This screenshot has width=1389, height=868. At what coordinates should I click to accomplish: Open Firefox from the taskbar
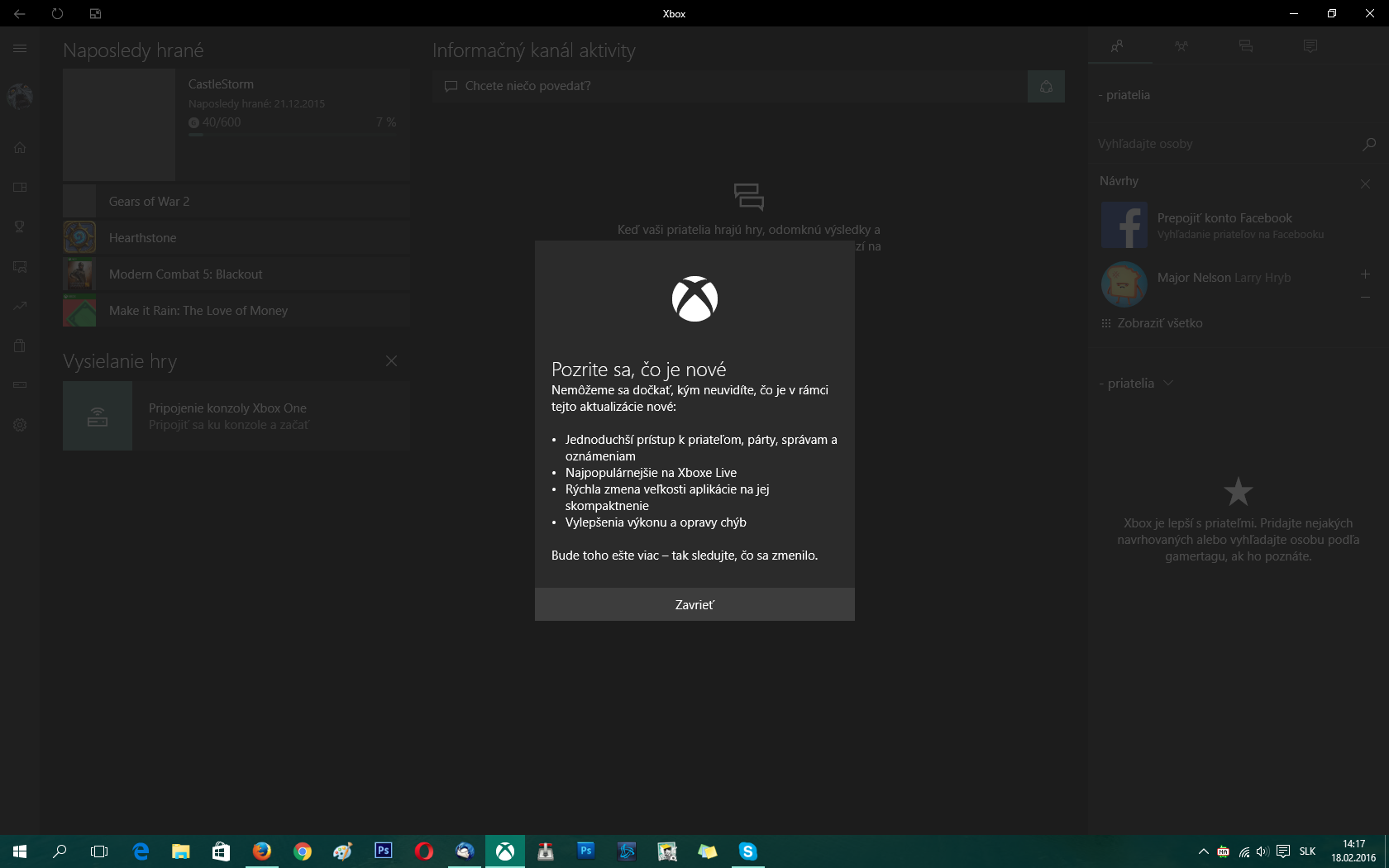click(x=262, y=851)
